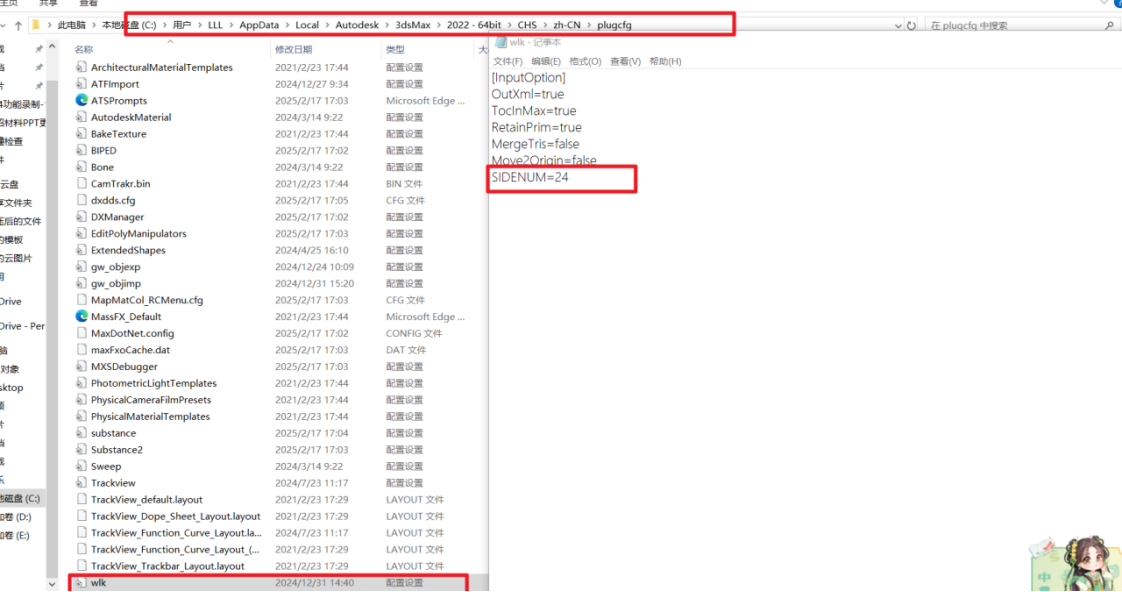Refresh the plugcfg folder view
This screenshot has height=592, width=1122.
[x=911, y=25]
